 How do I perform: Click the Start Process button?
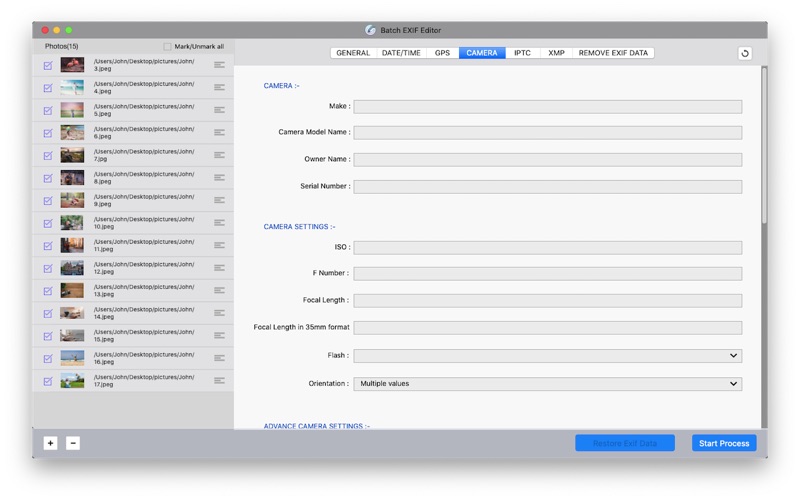click(x=724, y=443)
